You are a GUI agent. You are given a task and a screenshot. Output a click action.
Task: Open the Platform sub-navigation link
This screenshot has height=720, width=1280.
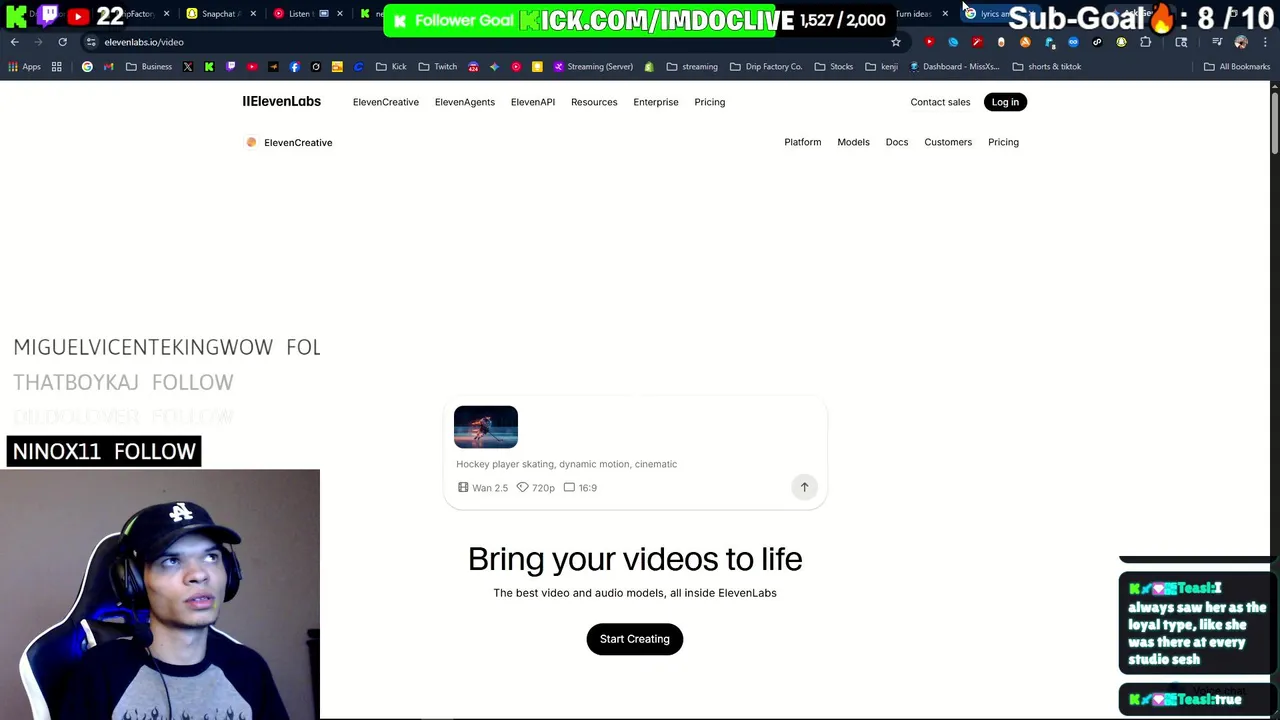803,142
